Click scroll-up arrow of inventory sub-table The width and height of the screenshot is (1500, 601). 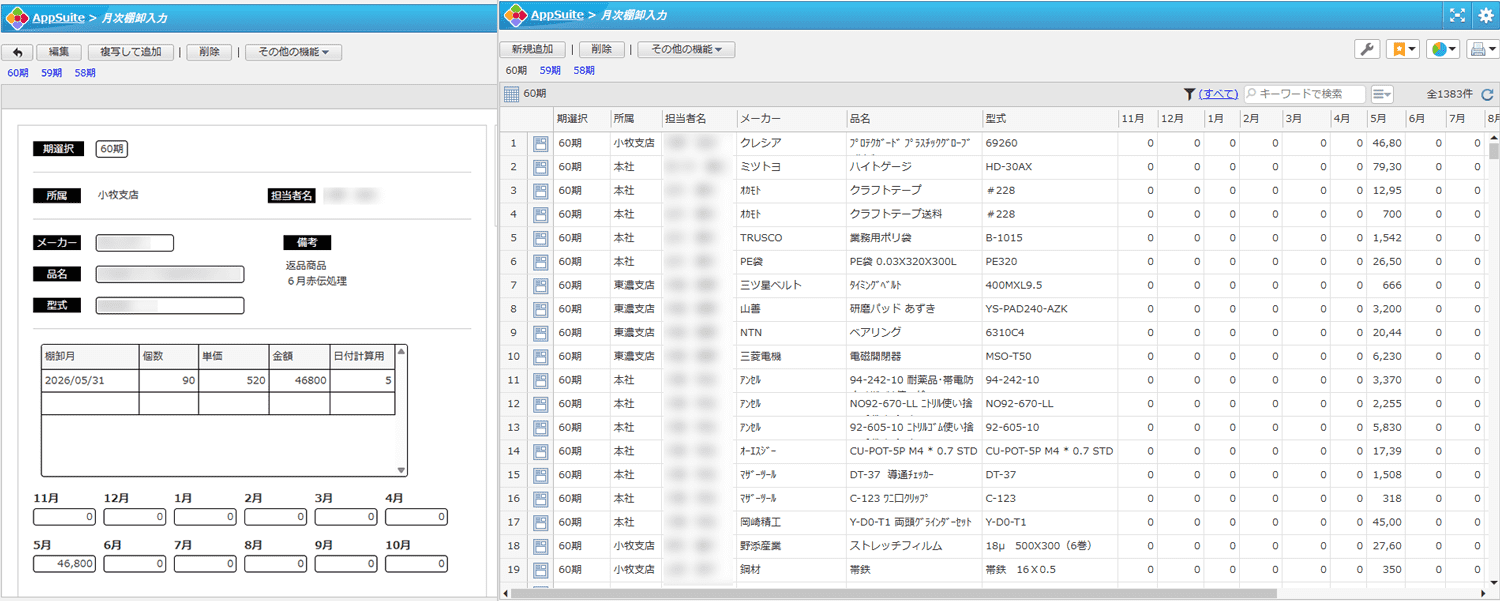pos(401,351)
